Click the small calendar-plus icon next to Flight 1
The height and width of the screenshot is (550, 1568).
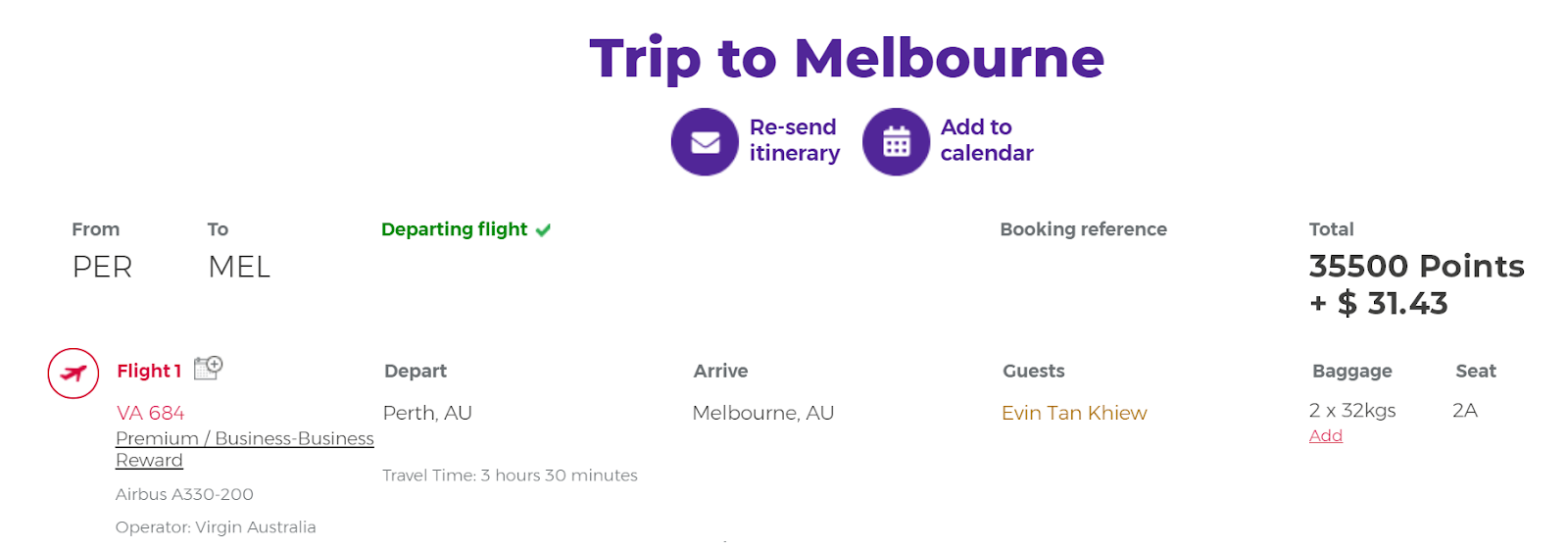click(208, 368)
